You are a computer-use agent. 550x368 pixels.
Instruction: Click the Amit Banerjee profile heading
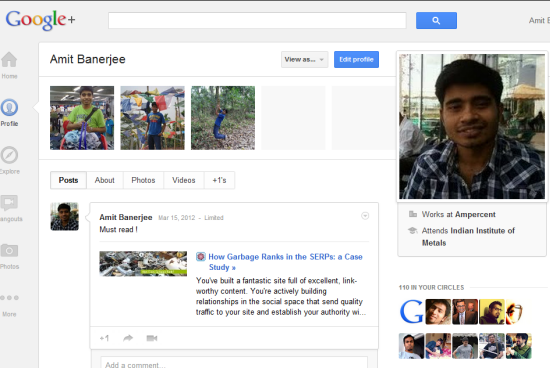88,59
